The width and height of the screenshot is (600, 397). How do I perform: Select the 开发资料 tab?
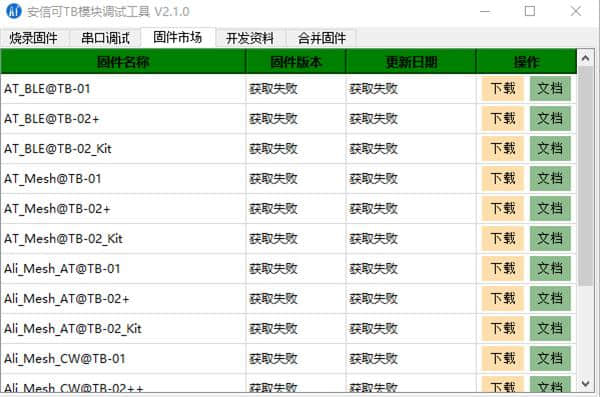tap(250, 38)
